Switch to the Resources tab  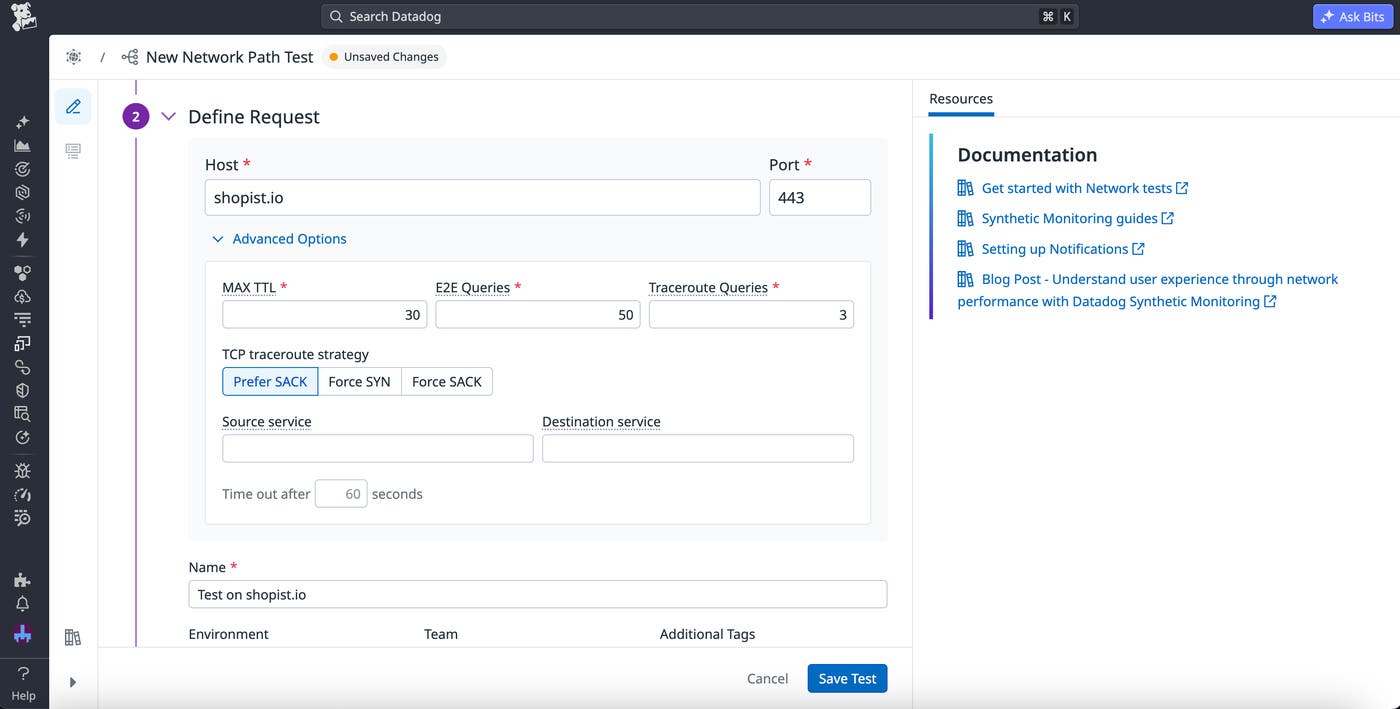click(x=960, y=99)
